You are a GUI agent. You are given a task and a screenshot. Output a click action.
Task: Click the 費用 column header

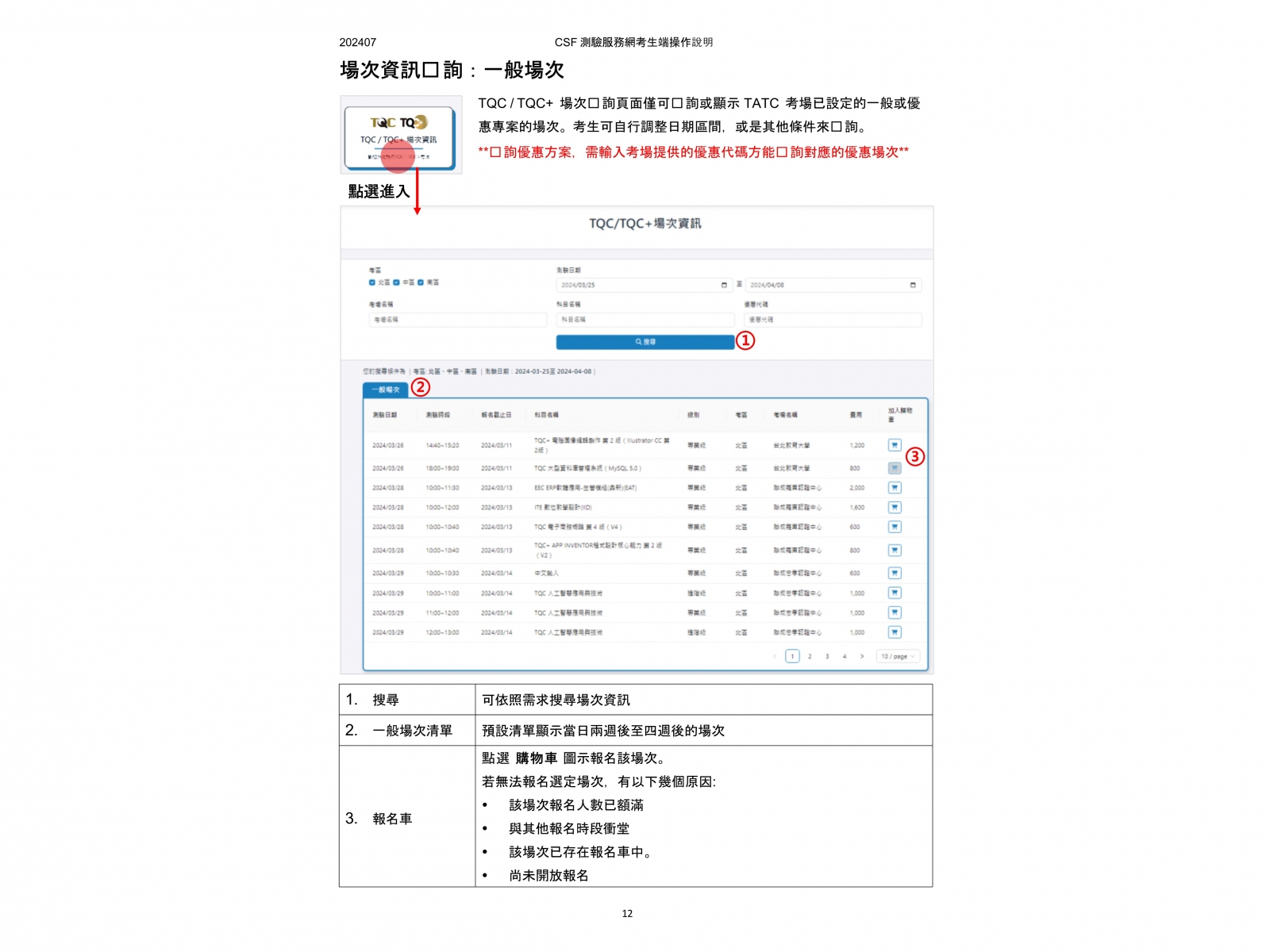(856, 415)
